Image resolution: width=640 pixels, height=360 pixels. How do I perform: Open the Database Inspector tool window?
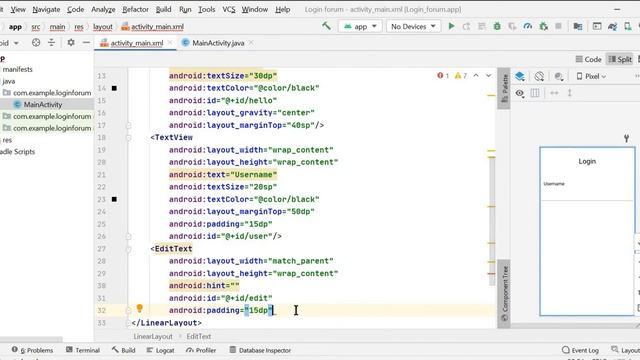260,350
